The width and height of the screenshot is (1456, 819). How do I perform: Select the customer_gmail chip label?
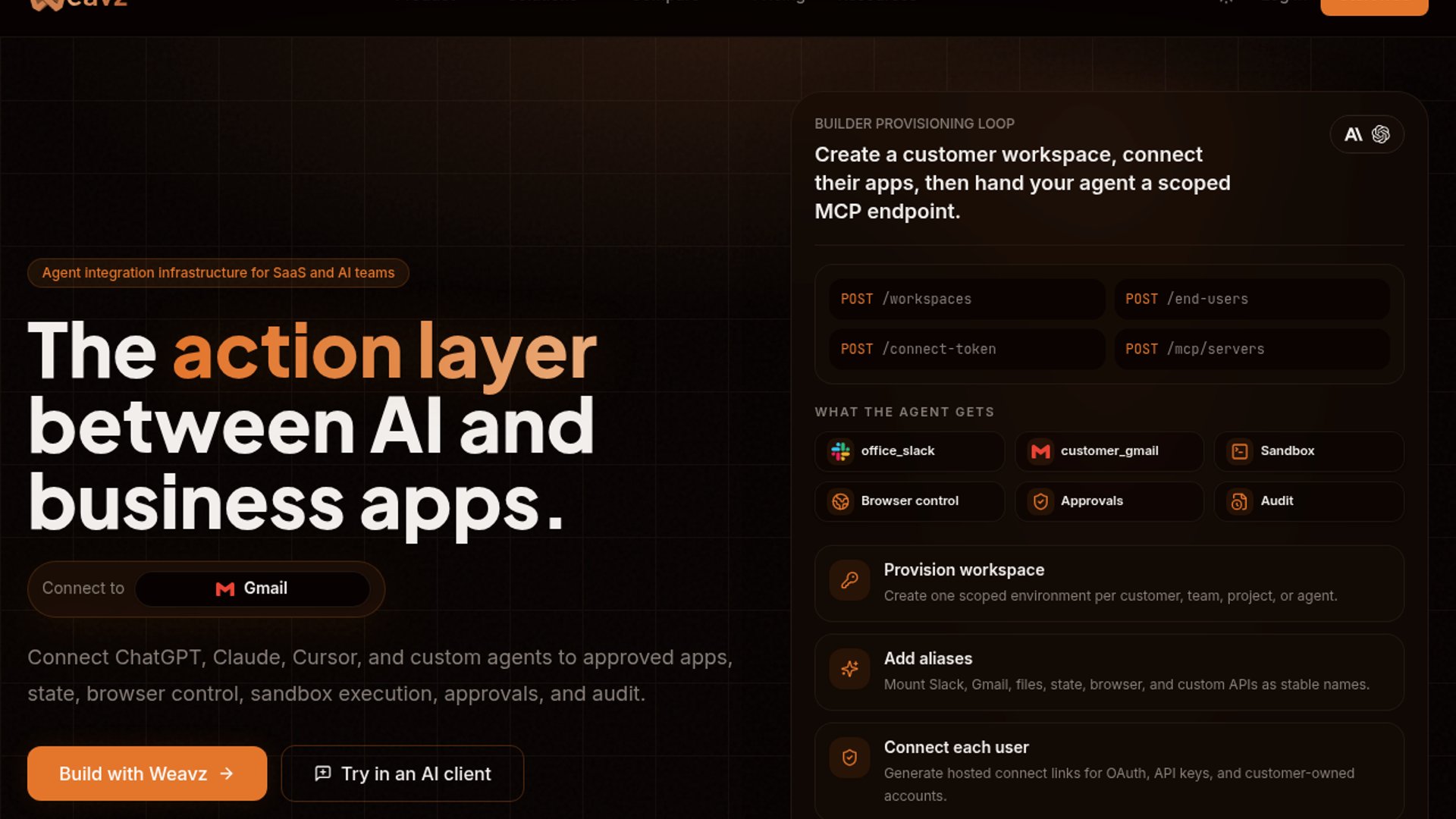tap(1109, 451)
